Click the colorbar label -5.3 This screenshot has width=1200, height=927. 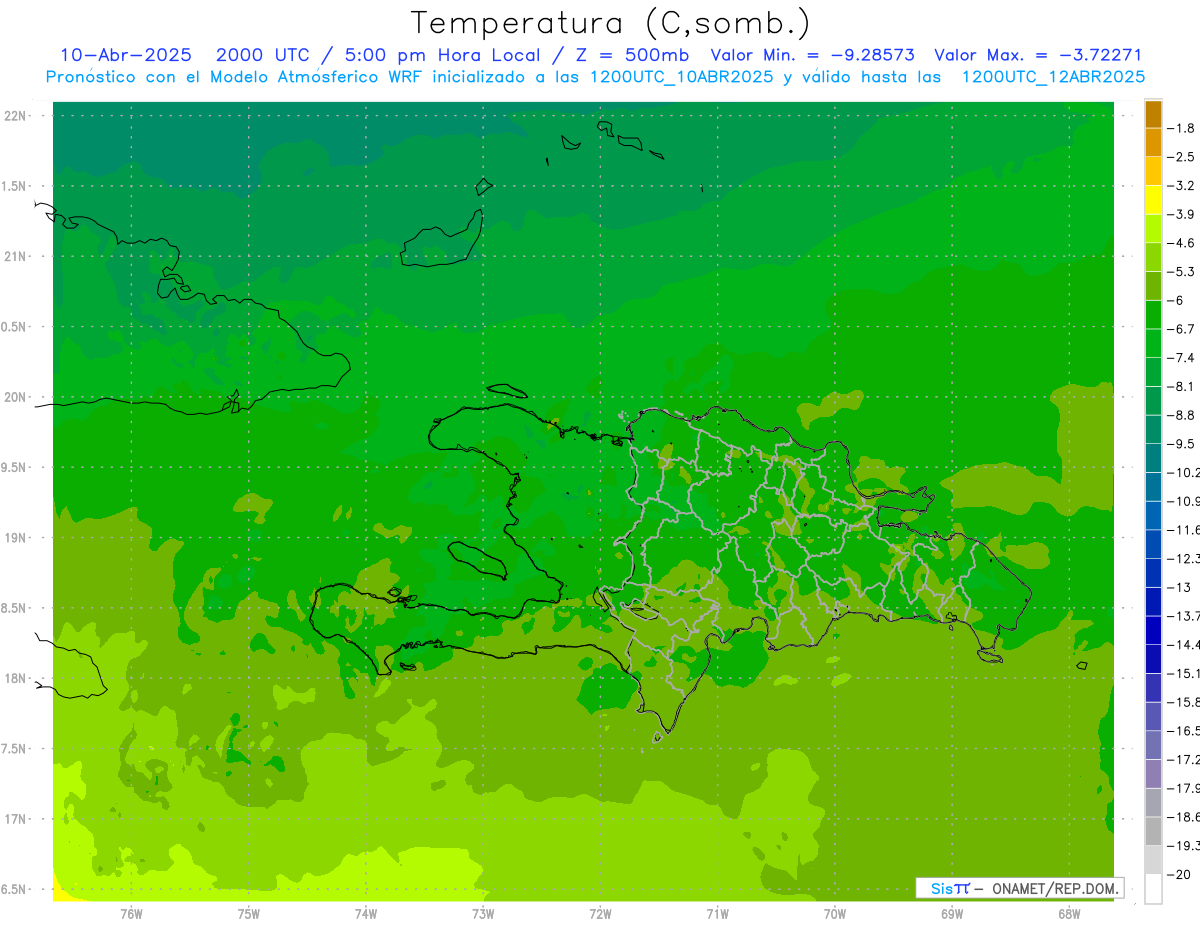click(1181, 272)
